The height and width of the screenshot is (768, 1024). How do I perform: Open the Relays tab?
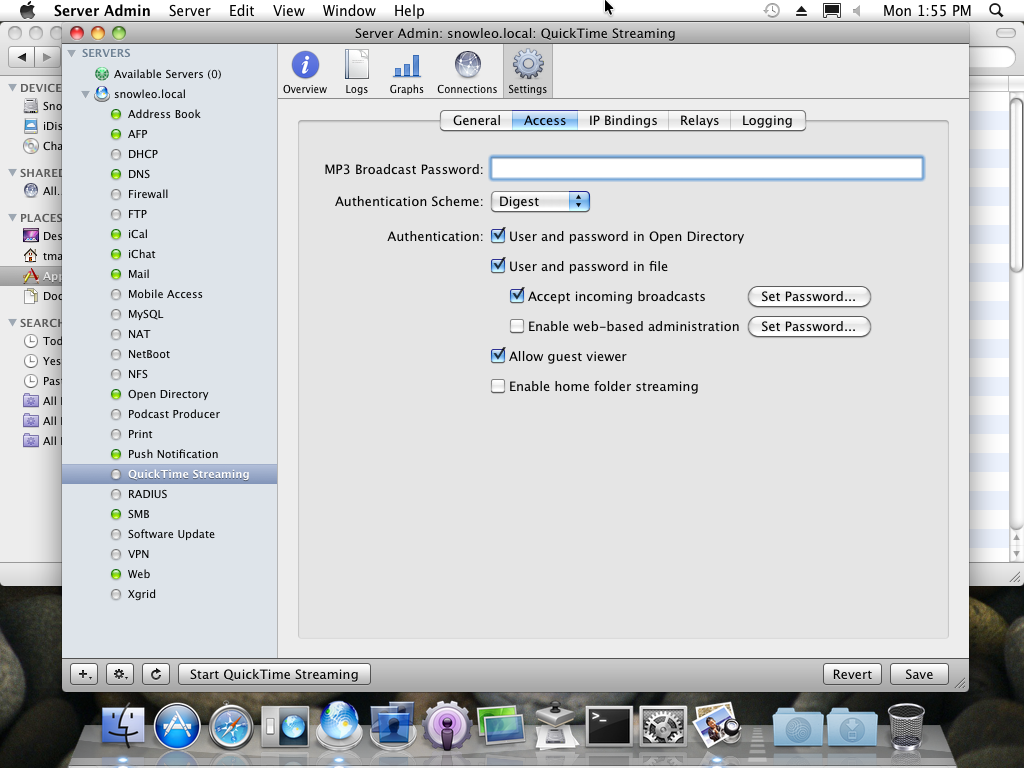pos(699,120)
